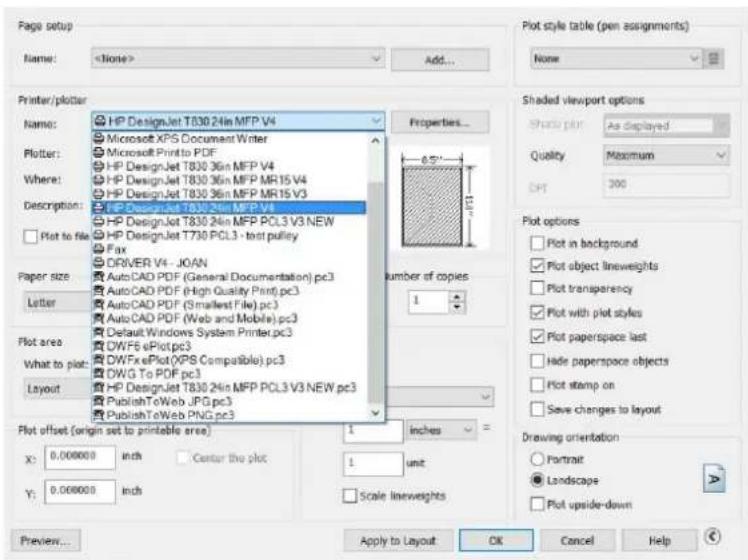Open inches units dropdown
This screenshot has height=560, width=748.
click(441, 430)
